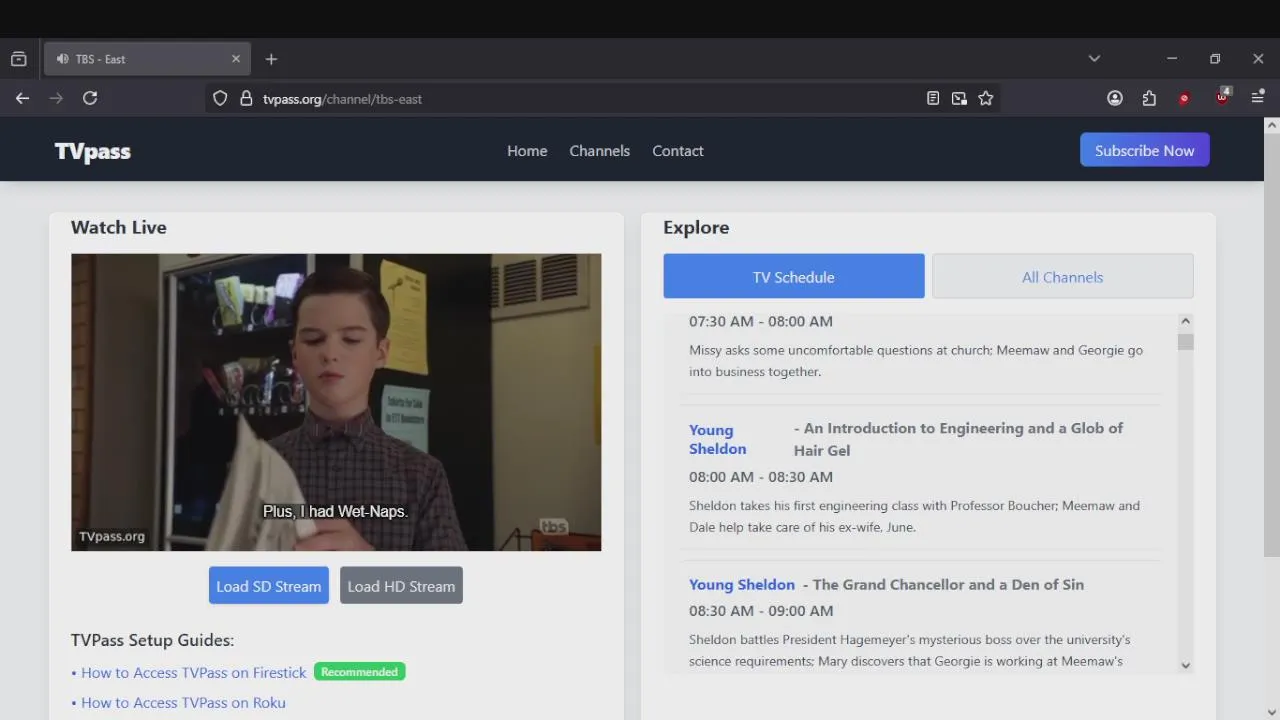Open picture-in-picture icon in address bar
This screenshot has height=720, width=1280.
tap(959, 98)
